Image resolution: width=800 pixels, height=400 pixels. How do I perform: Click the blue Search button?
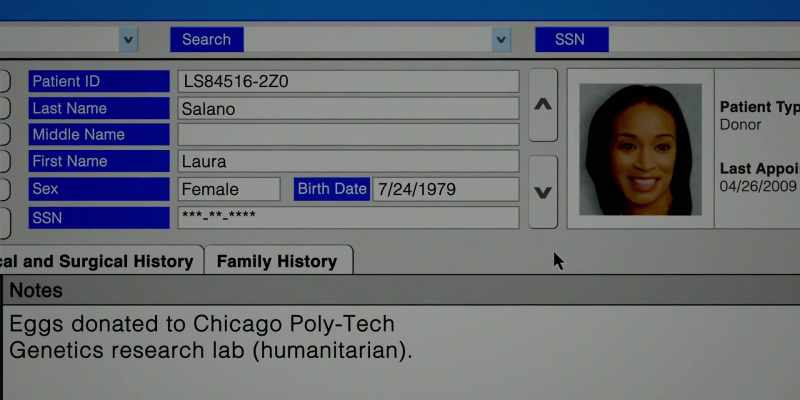(x=207, y=40)
